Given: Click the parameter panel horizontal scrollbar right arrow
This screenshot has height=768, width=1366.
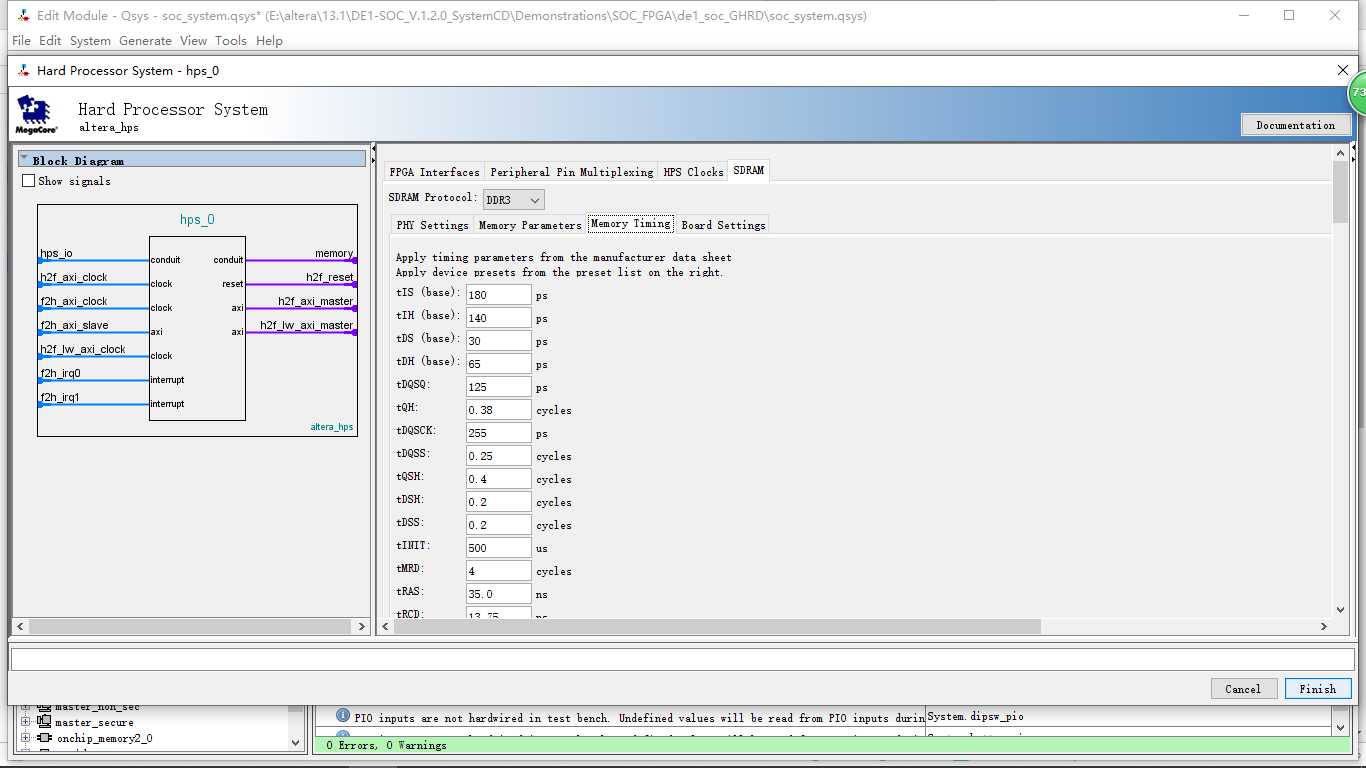Looking at the screenshot, I should [1323, 627].
